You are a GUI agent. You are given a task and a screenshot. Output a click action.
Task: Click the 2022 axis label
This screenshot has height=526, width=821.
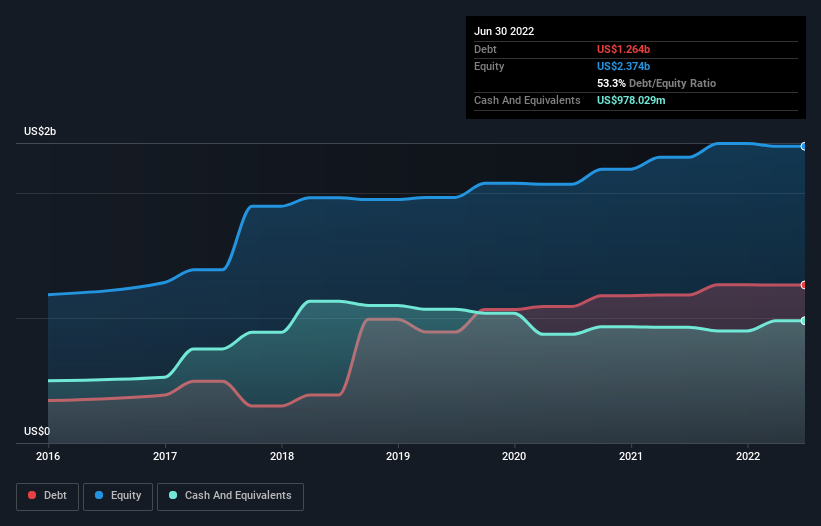748,456
